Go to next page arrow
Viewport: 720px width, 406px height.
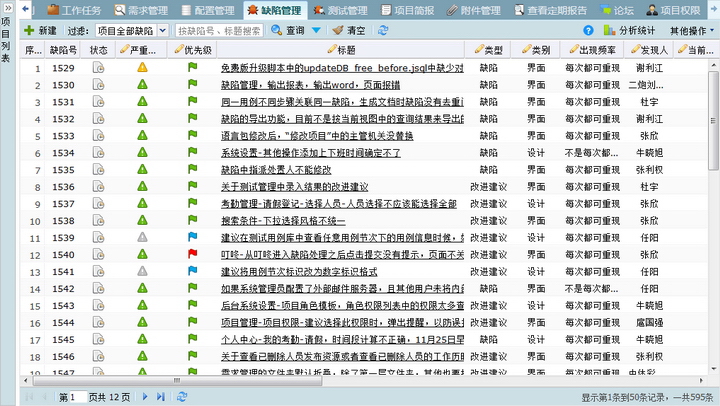[x=145, y=397]
